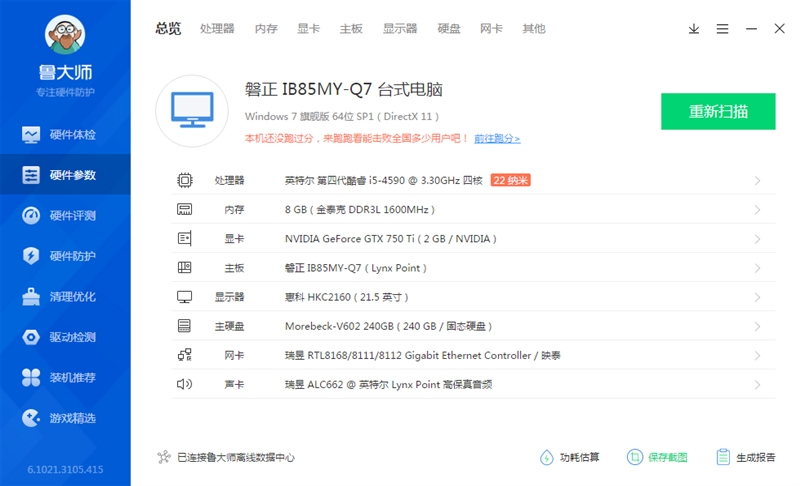Click the i5-4590 processor description text
Screen dimensions: 800x486
point(384,181)
